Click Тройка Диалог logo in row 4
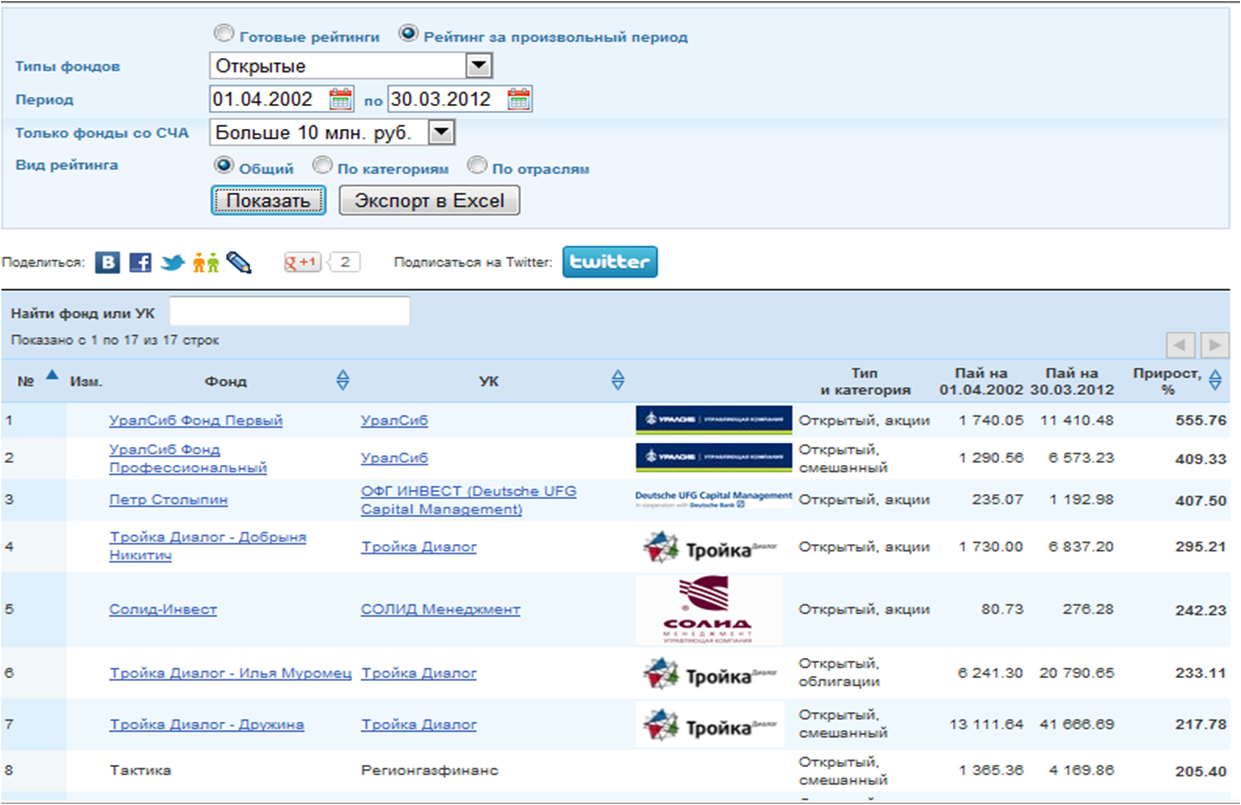Screen dimensions: 1241x805 711,547
